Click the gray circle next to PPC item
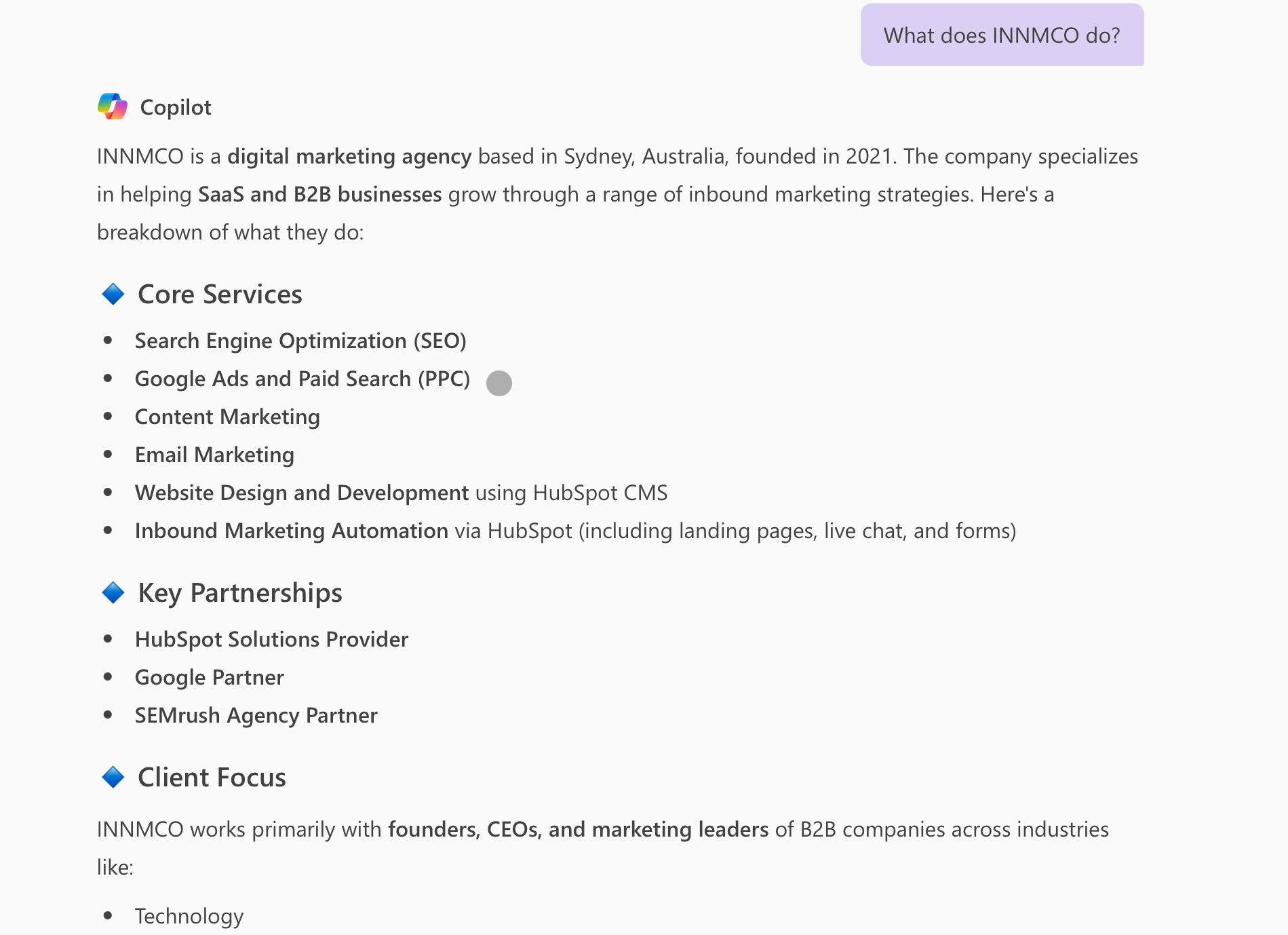Image resolution: width=1288 pixels, height=935 pixels. point(499,383)
